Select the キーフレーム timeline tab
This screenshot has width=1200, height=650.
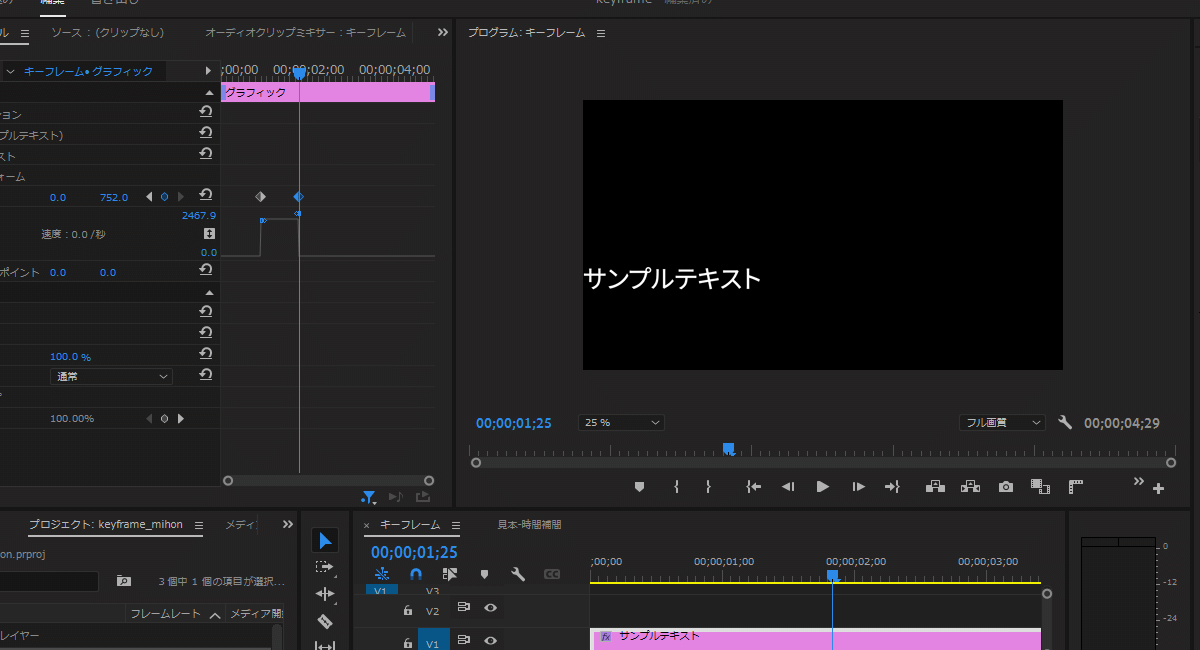point(410,525)
